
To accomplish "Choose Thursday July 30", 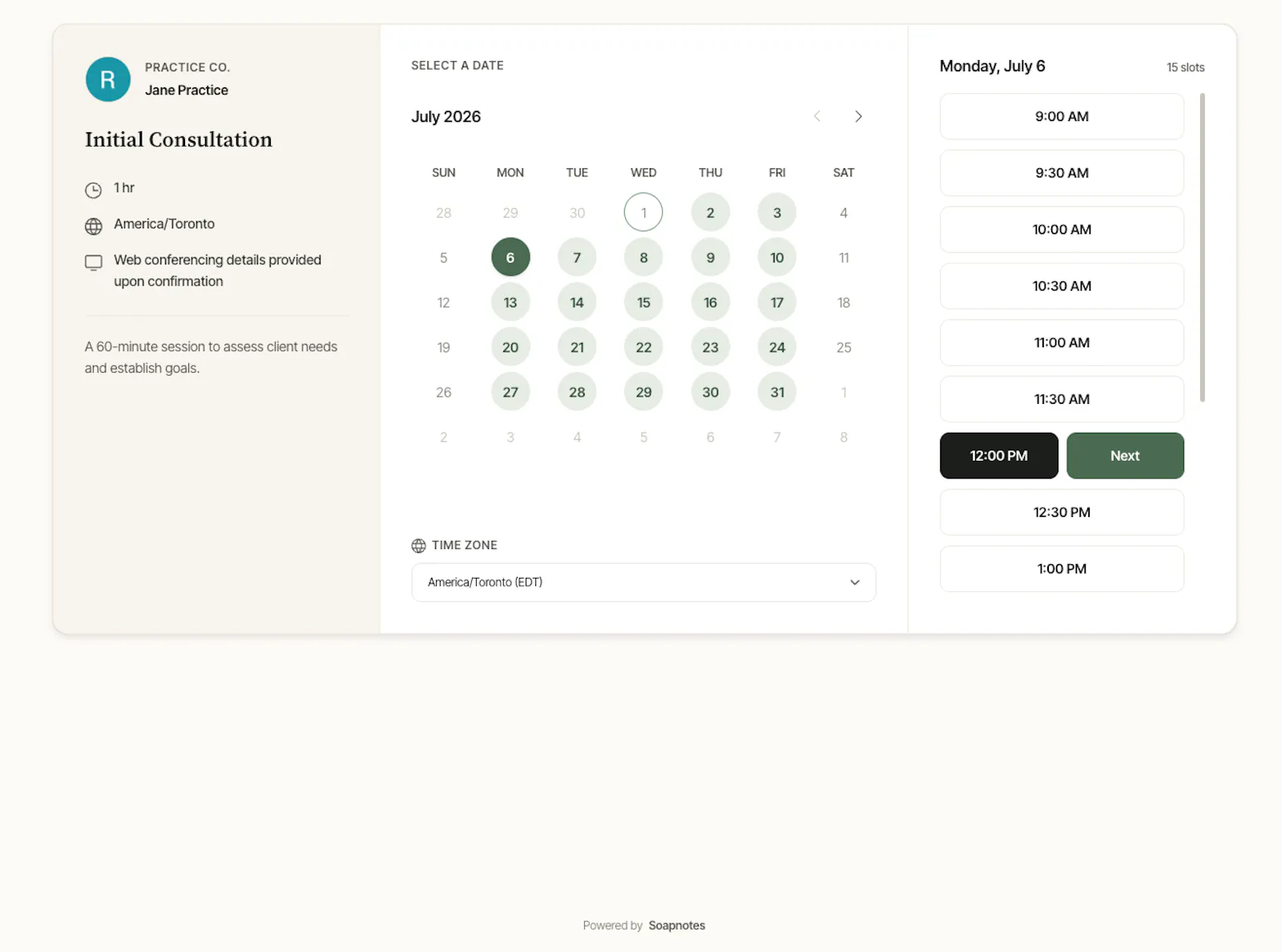I will click(x=710, y=392).
